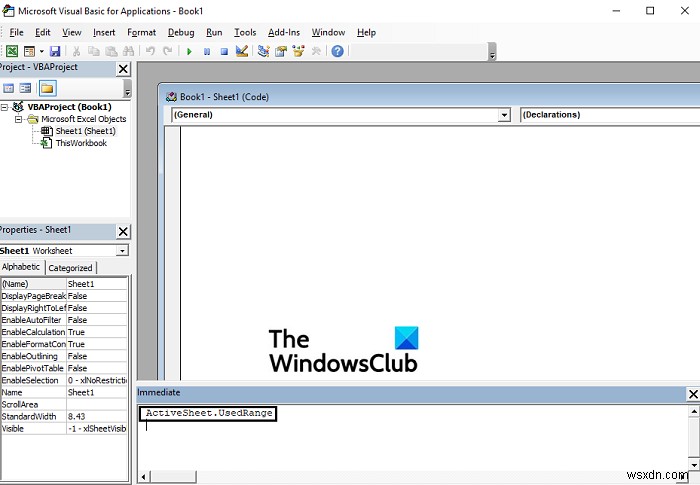Image resolution: width=700 pixels, height=485 pixels.
Task: Click the Reset stop icon
Action: click(x=224, y=51)
